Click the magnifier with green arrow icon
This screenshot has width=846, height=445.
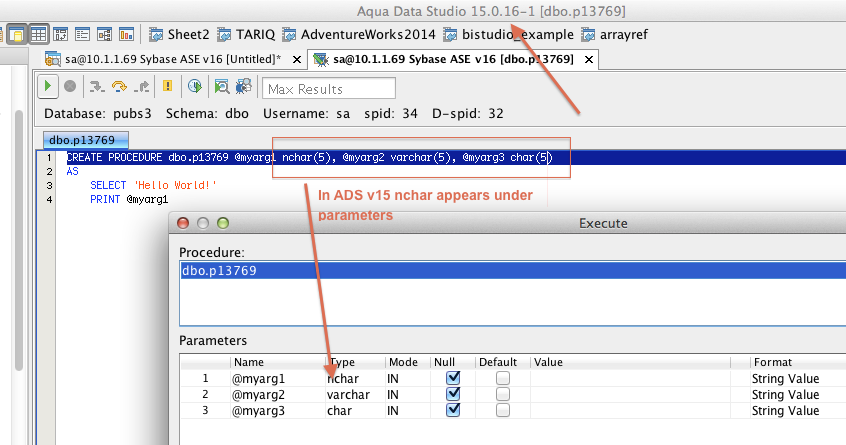(221, 86)
